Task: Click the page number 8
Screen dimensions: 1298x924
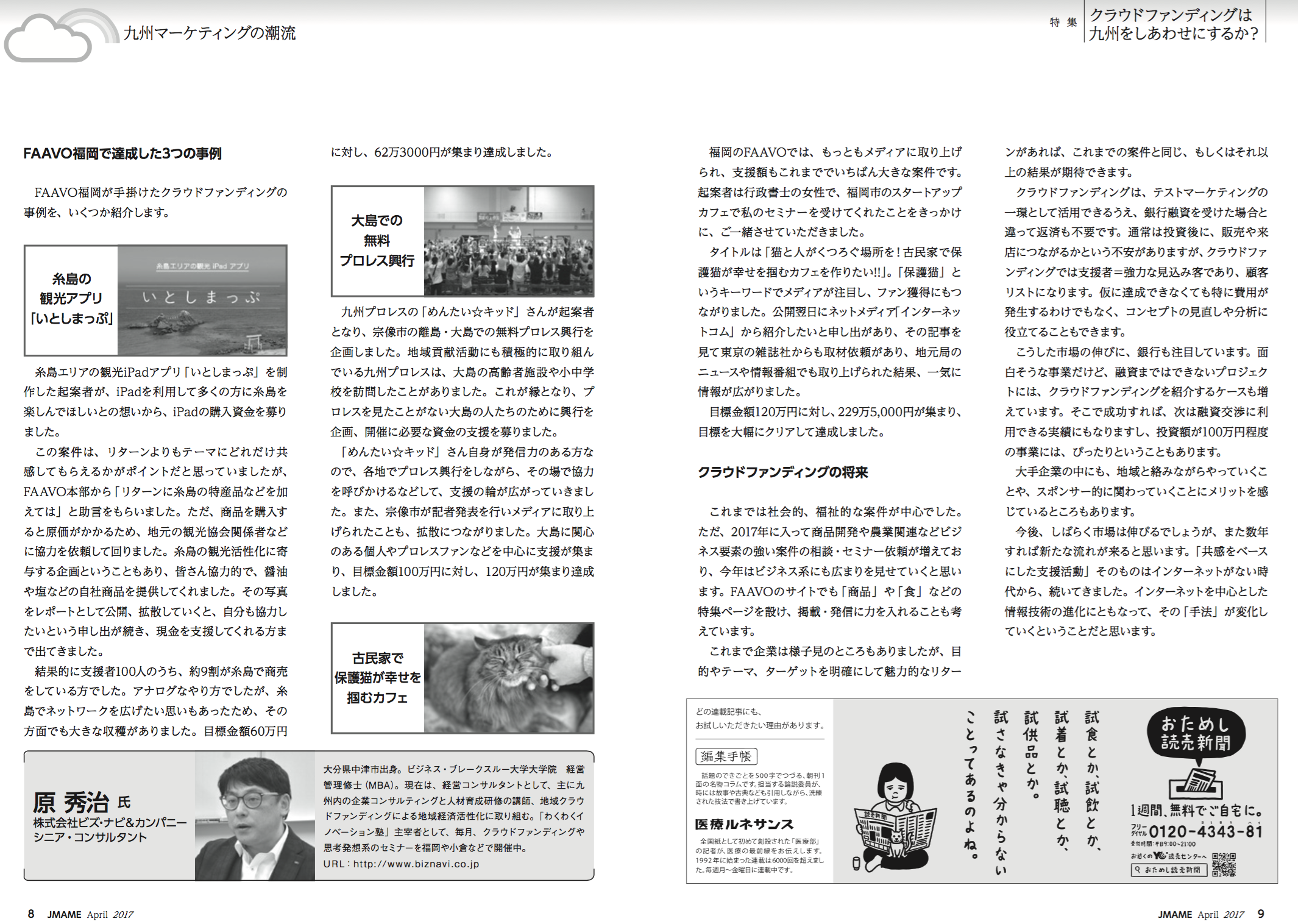Action: [x=31, y=914]
